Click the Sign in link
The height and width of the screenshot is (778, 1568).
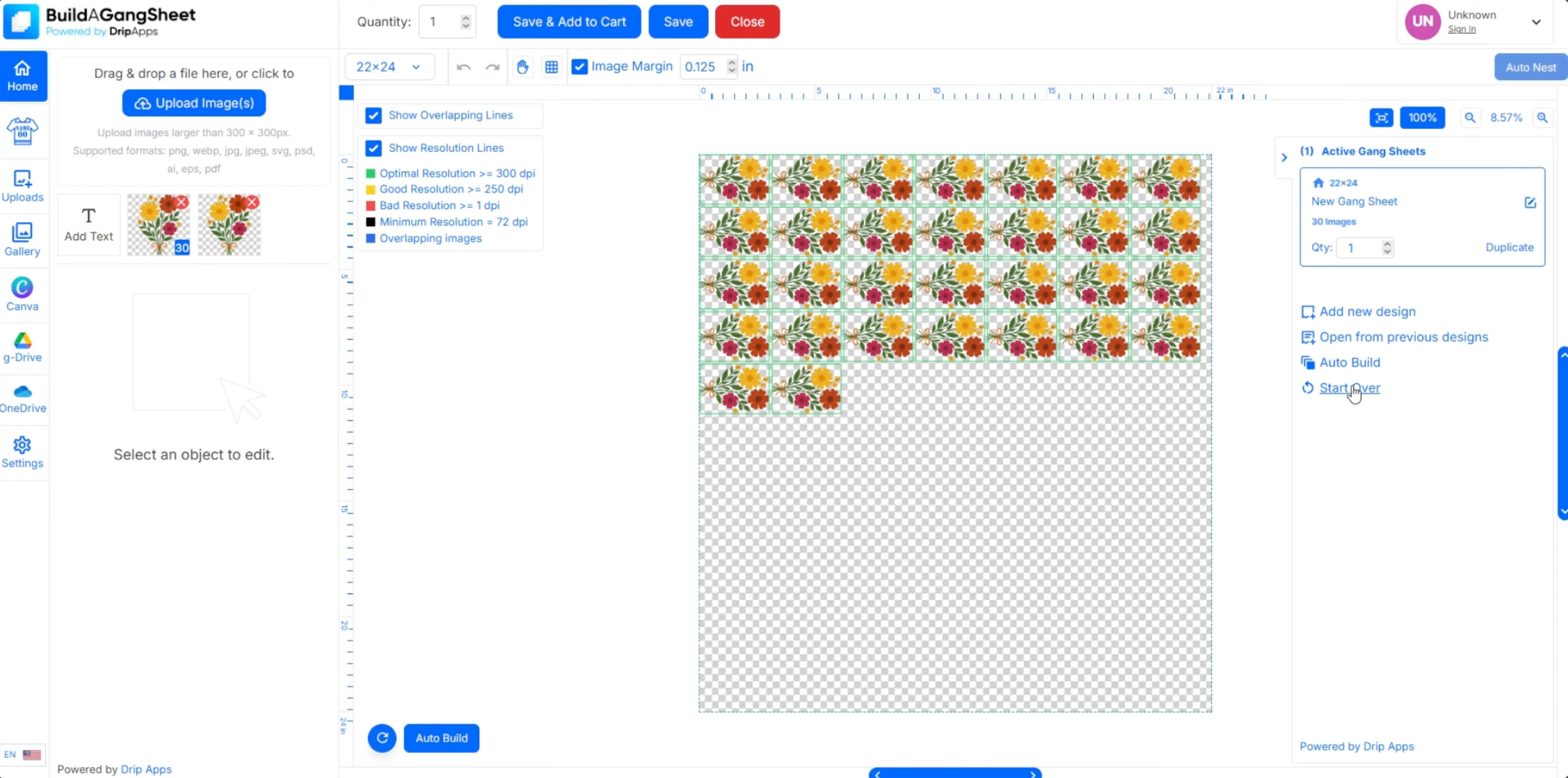pos(1462,29)
